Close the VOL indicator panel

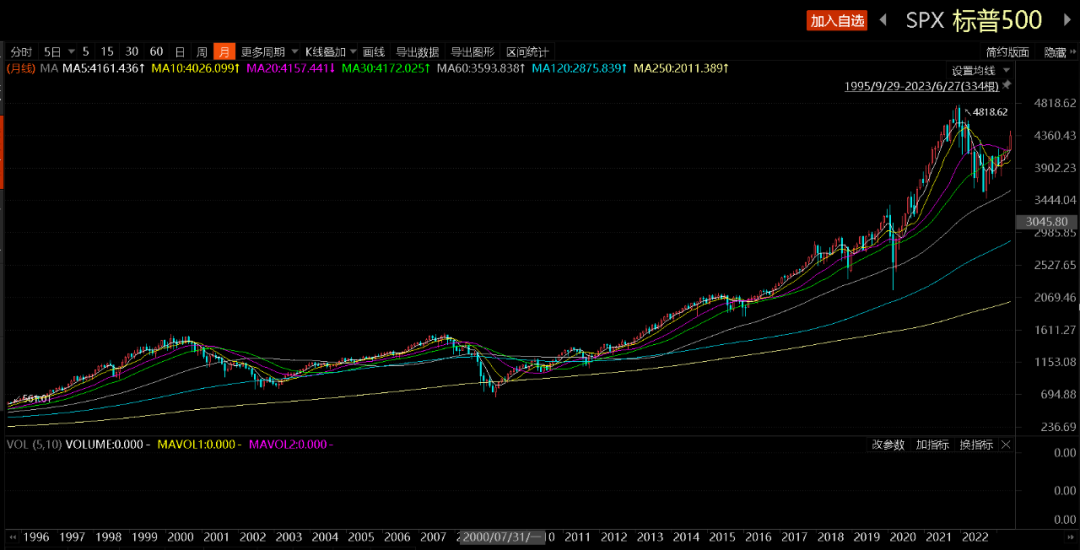point(1006,445)
